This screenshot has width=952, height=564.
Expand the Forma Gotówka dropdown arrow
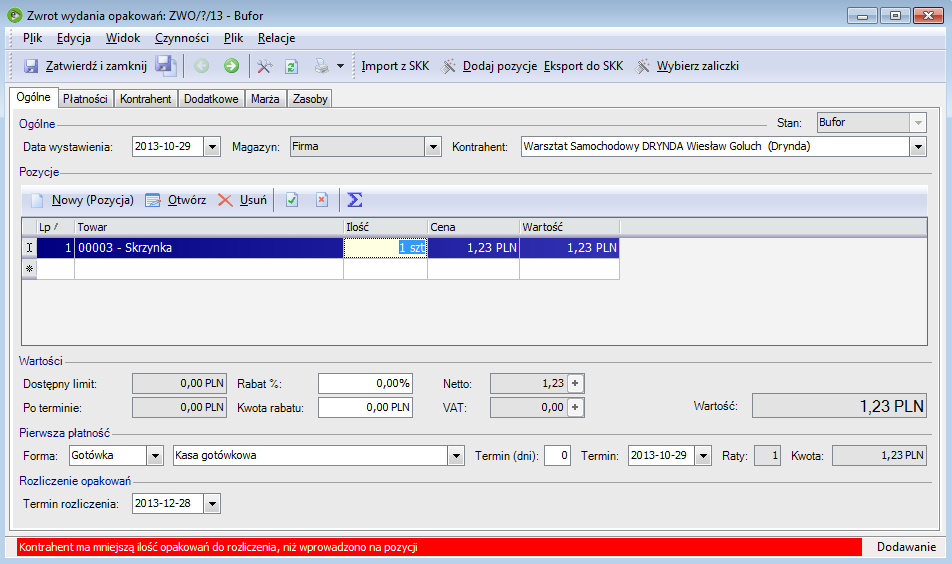point(155,456)
